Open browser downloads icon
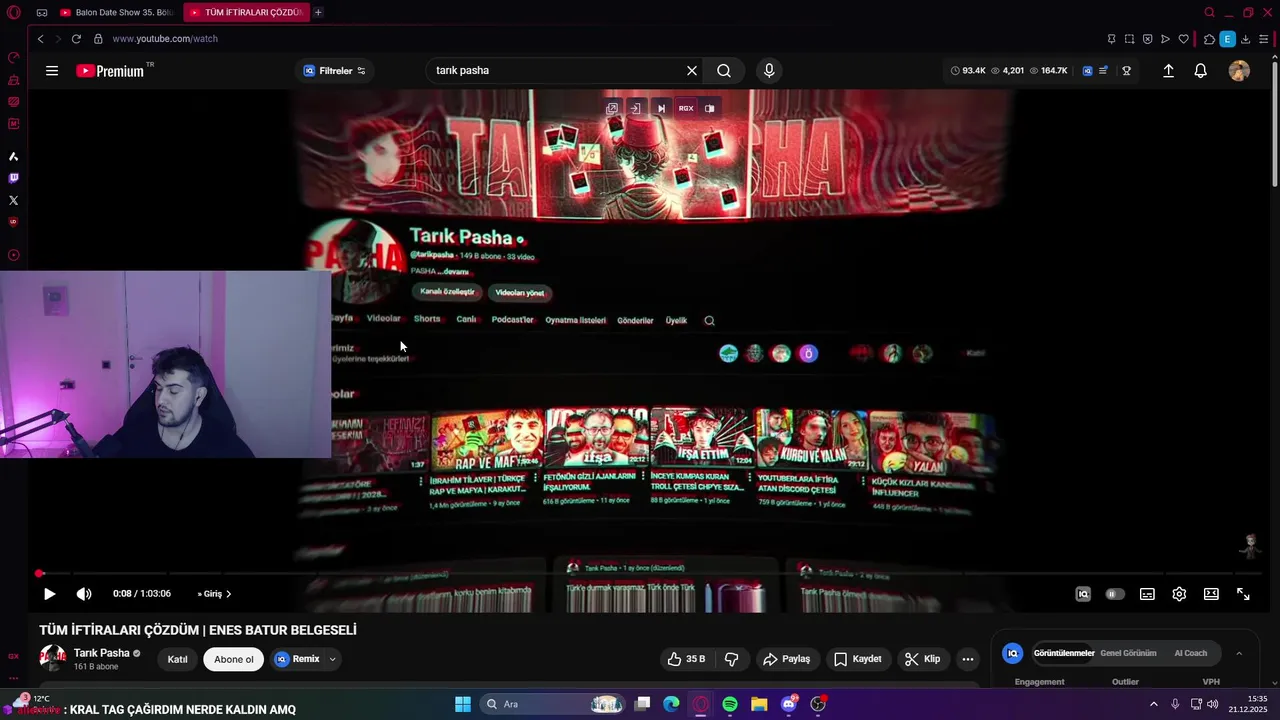The width and height of the screenshot is (1280, 720). (x=1246, y=39)
